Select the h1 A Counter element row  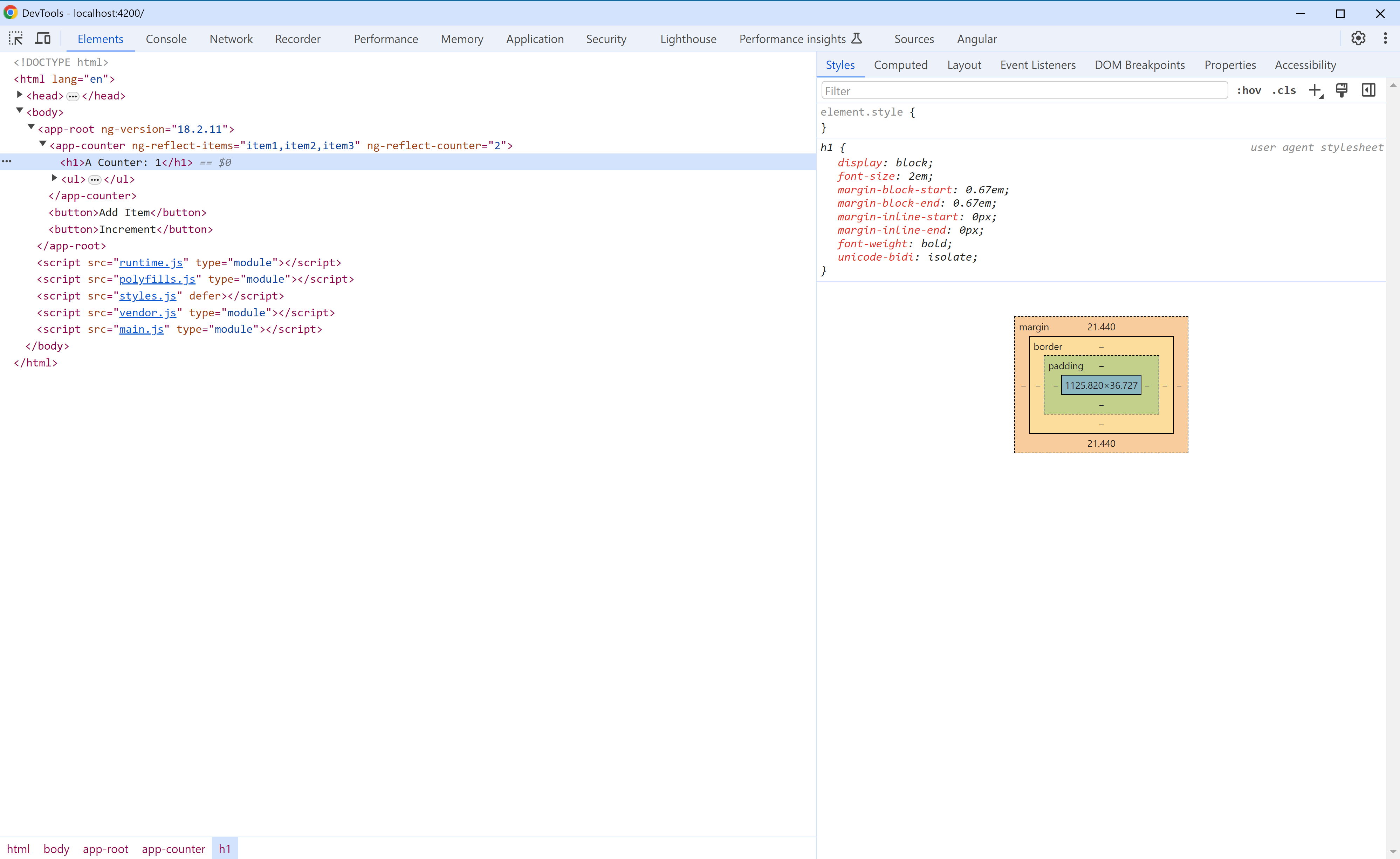pyautogui.click(x=408, y=162)
